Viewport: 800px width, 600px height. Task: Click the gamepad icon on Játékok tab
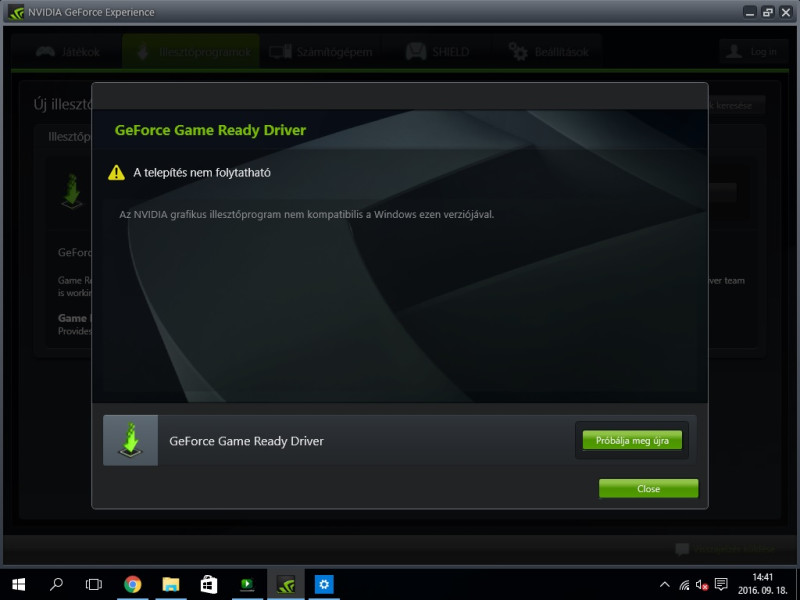tap(45, 52)
